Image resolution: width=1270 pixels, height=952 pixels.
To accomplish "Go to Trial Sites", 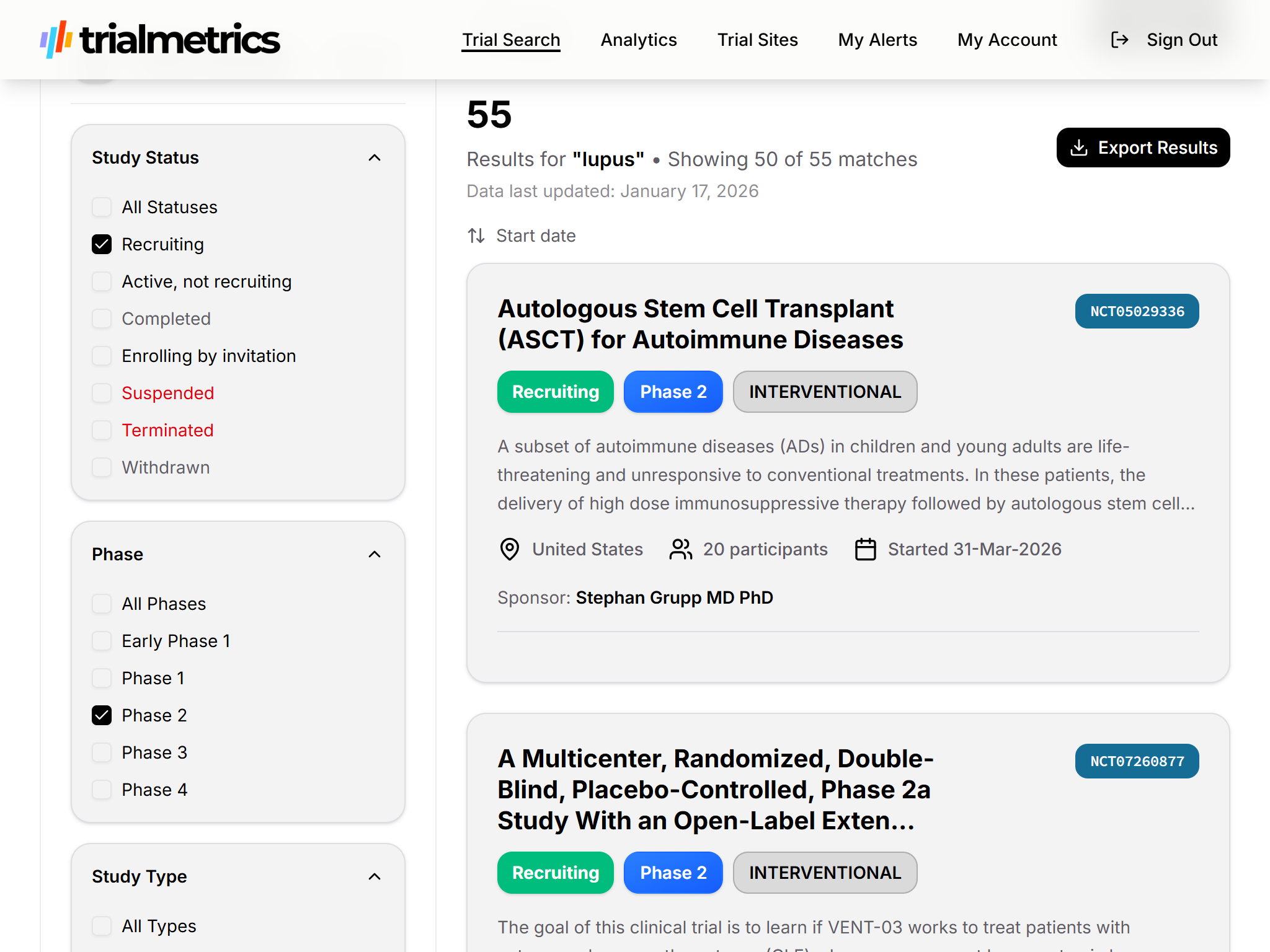I will click(757, 40).
